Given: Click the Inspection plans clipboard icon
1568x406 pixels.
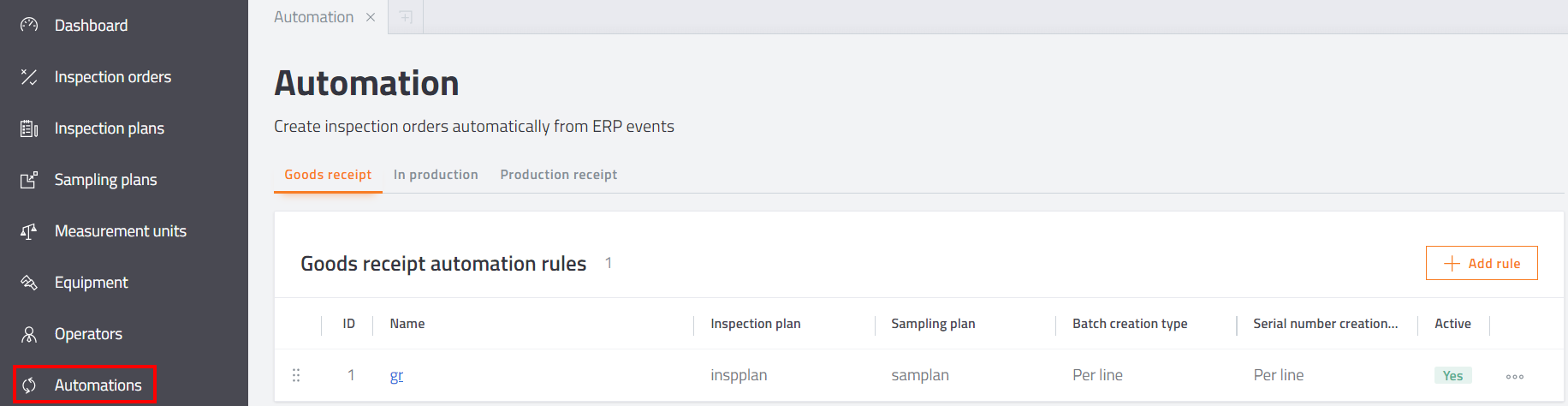Looking at the screenshot, I should tap(29, 128).
